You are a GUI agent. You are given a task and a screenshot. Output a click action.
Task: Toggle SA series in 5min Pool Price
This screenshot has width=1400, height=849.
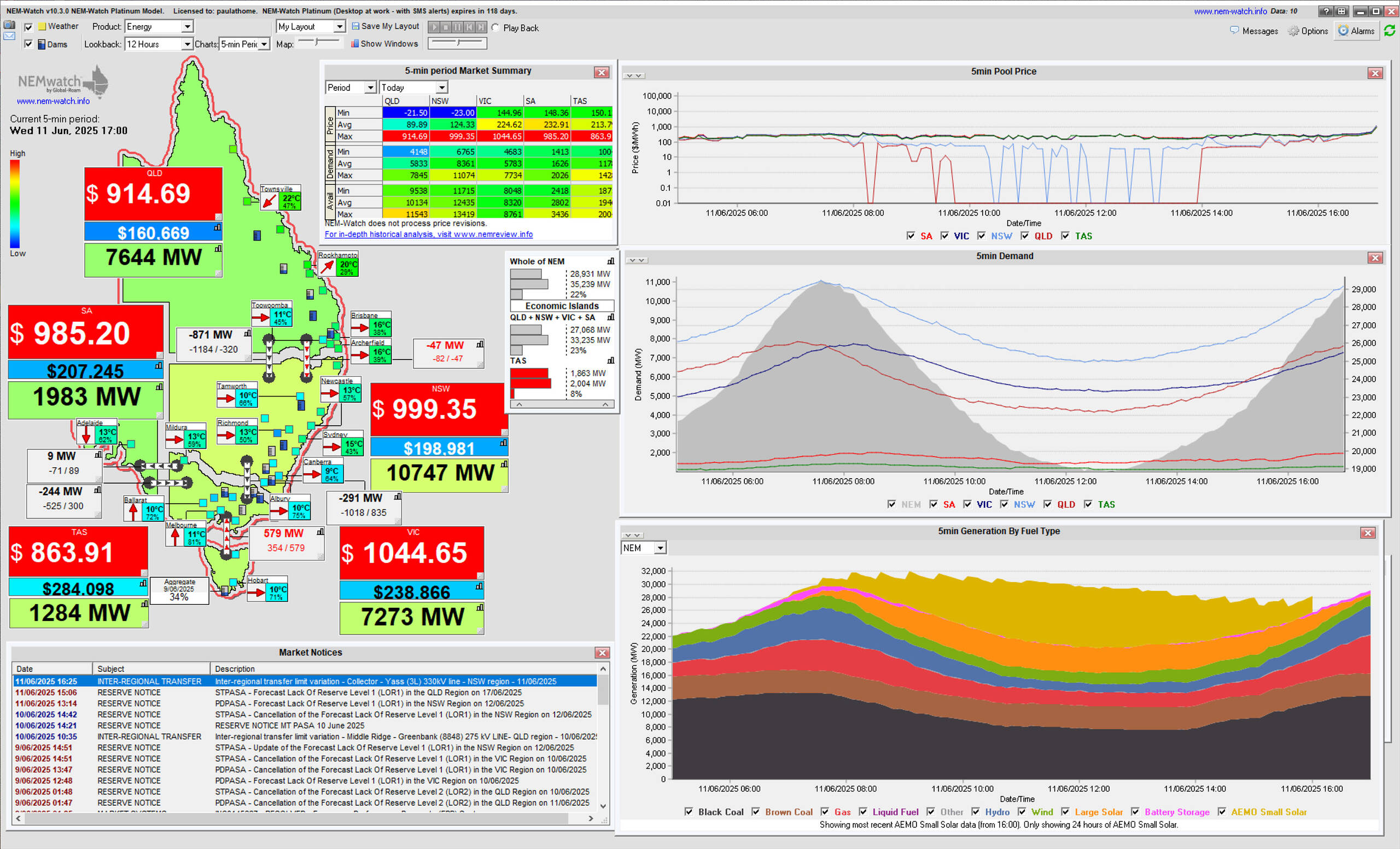911,236
